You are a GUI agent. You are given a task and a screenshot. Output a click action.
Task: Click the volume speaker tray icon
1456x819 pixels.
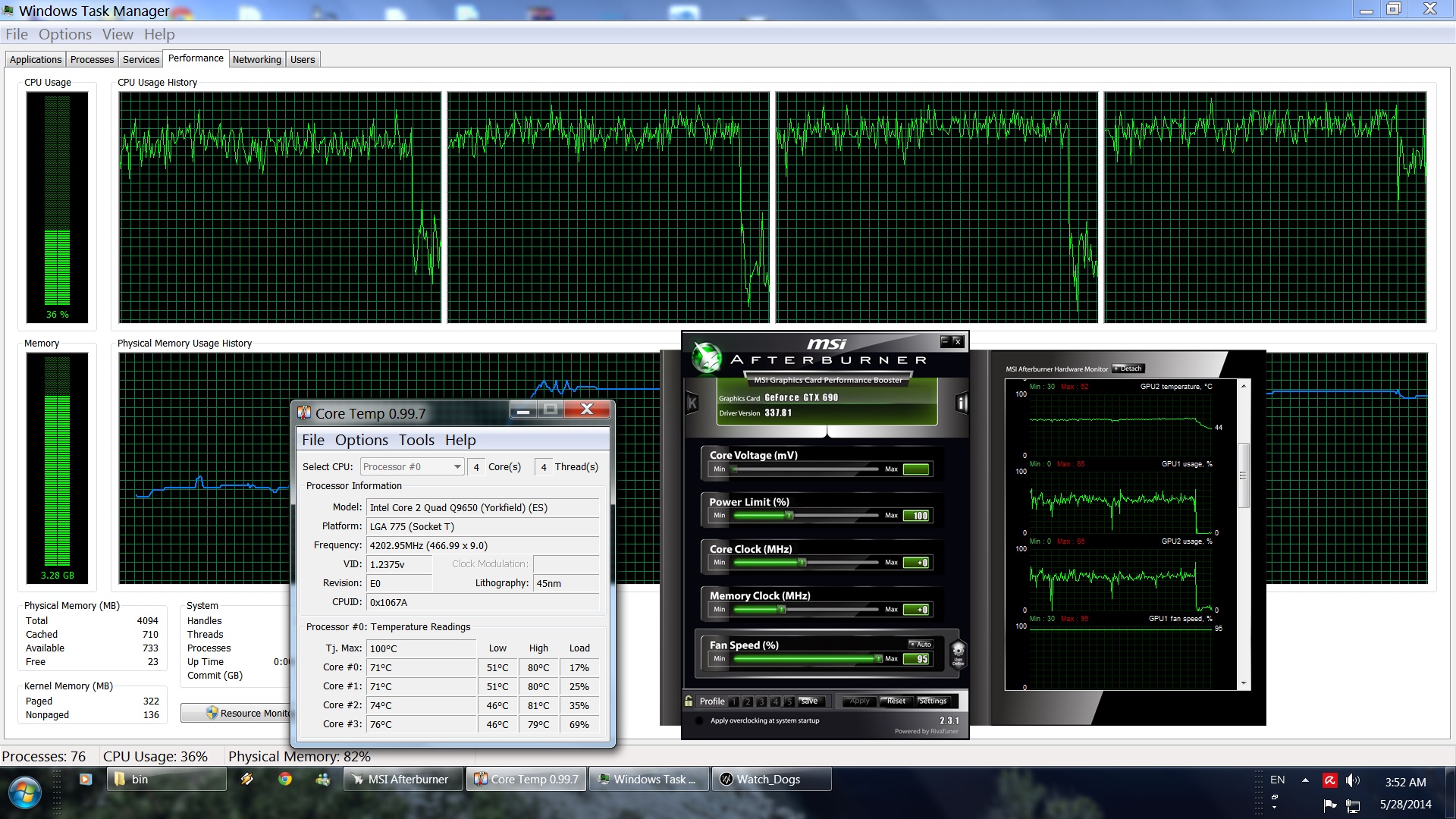[1352, 780]
